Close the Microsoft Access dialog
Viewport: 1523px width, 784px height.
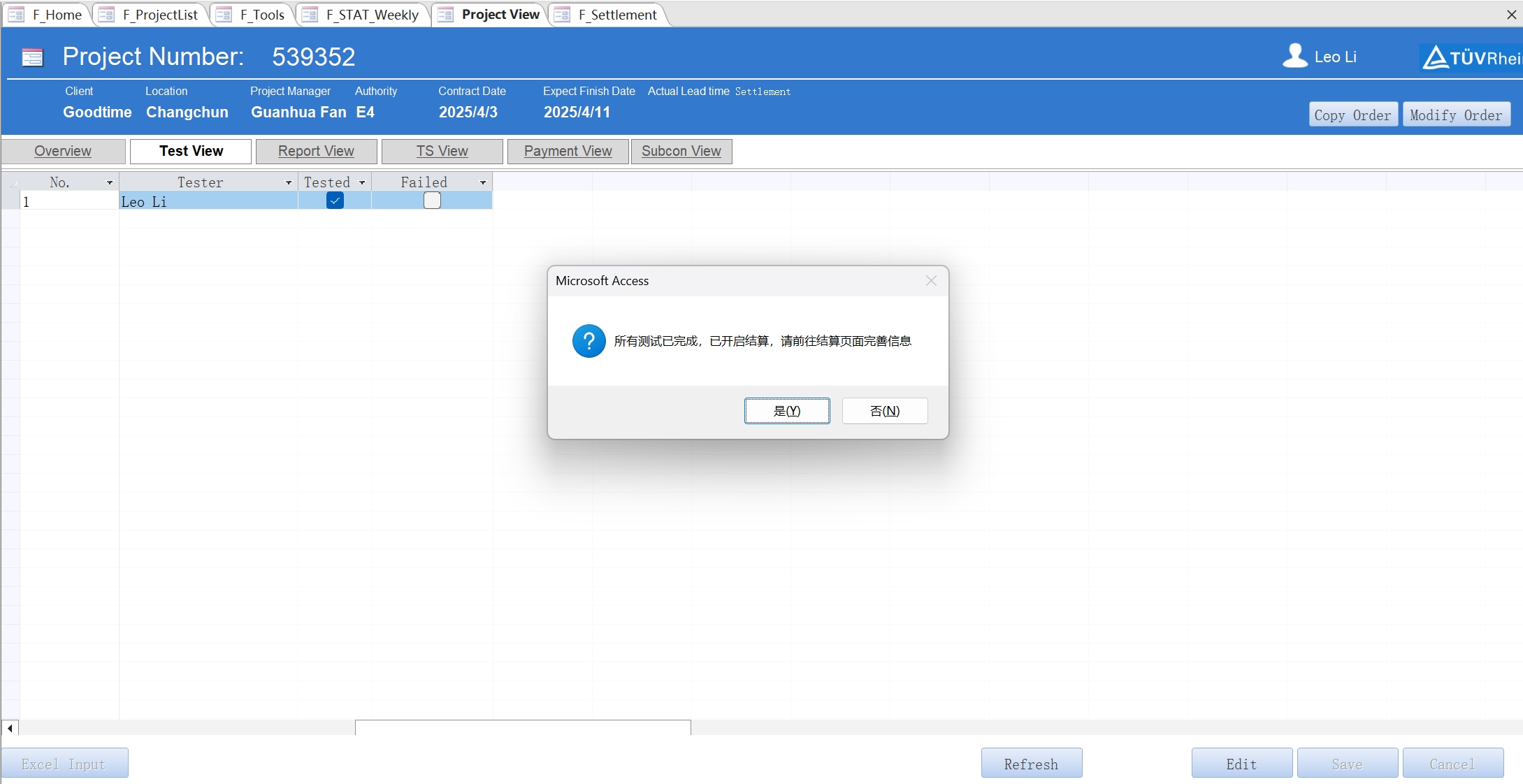pos(931,281)
